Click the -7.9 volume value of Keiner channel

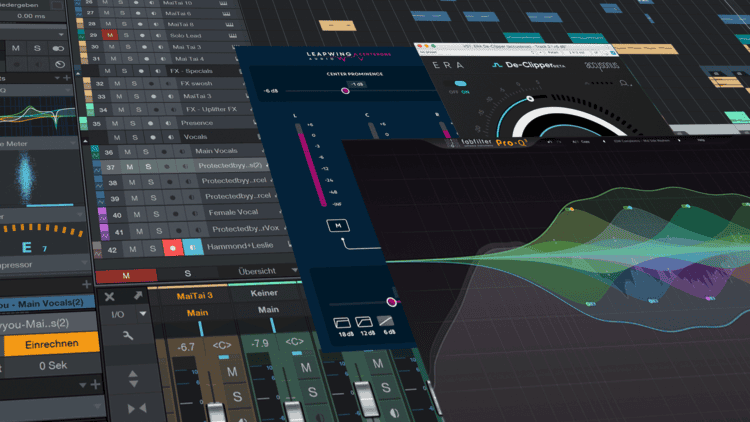(x=260, y=343)
